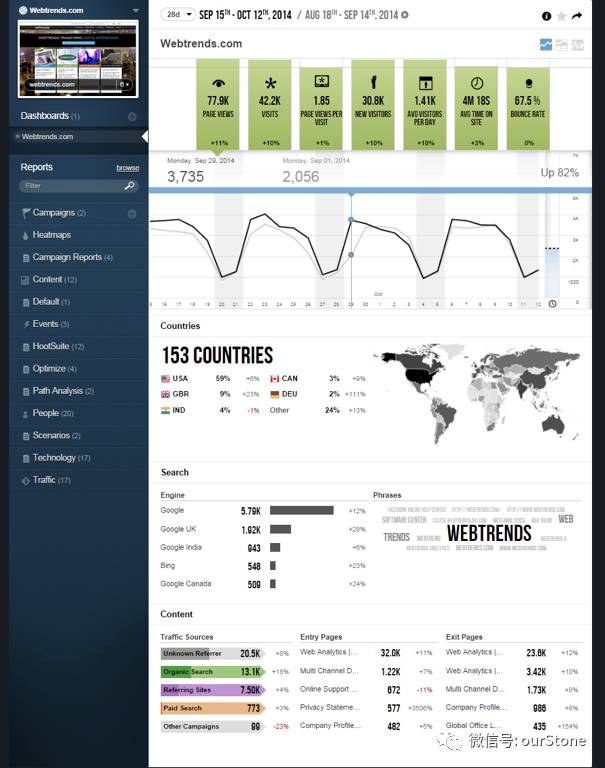This screenshot has width=605, height=768.
Task: Open the Webtrends.com profile dropdown arrow
Action: tap(136, 10)
